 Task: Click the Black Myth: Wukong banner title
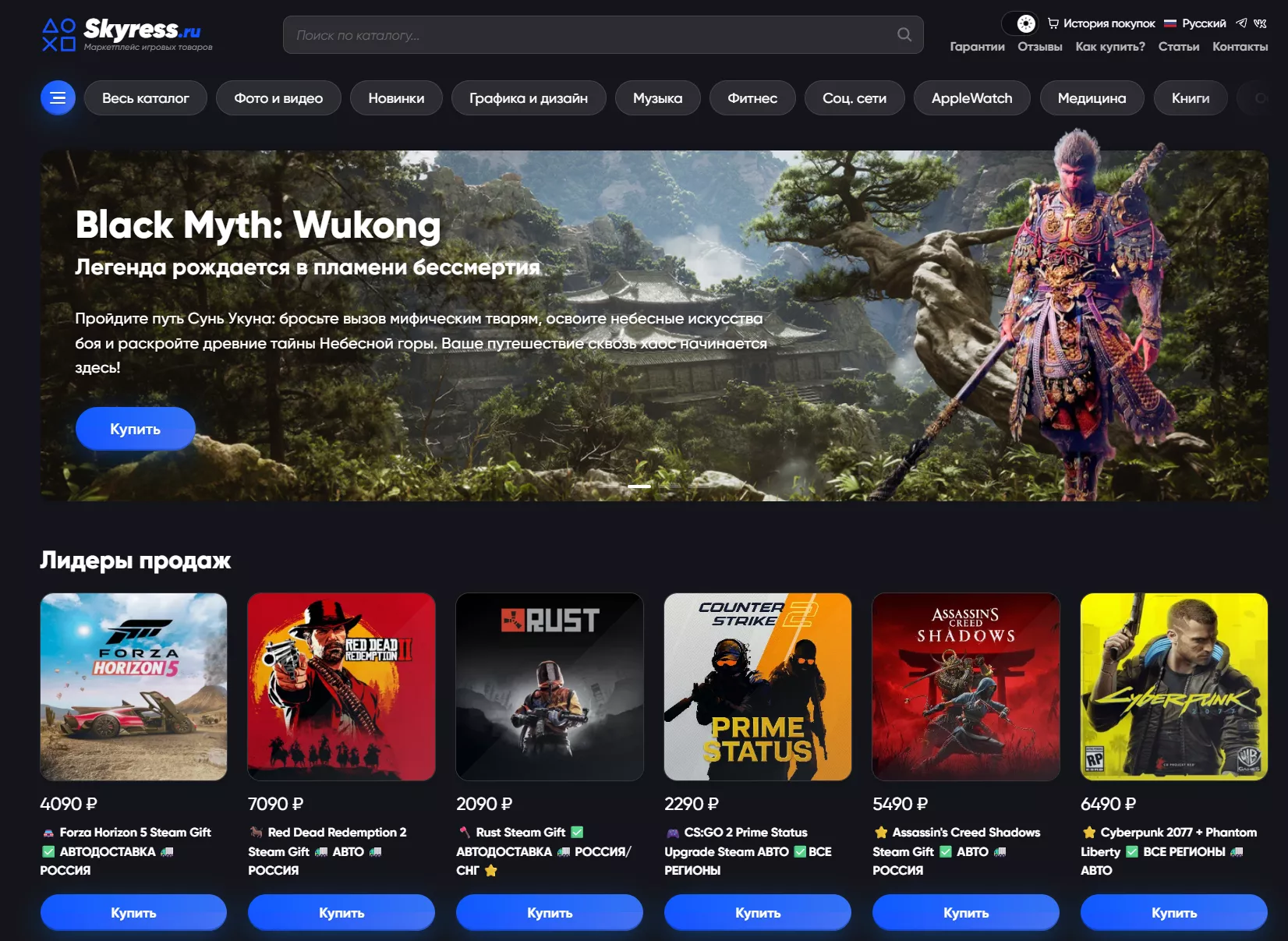click(x=258, y=225)
